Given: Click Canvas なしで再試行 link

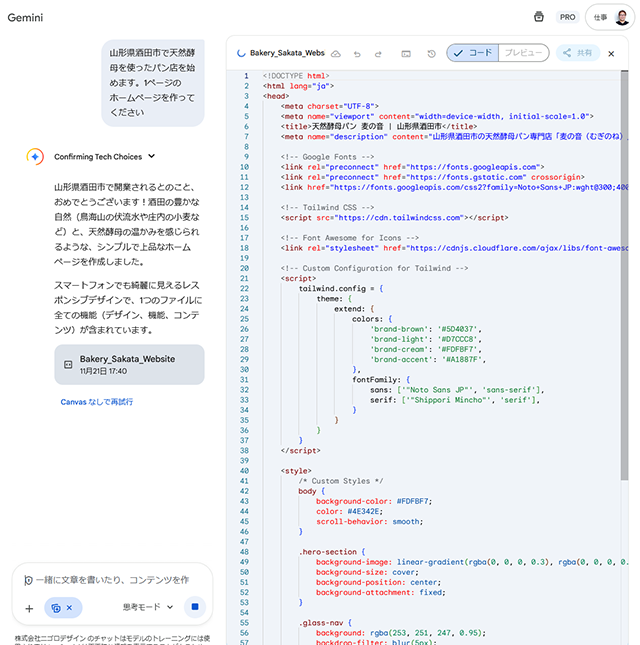Looking at the screenshot, I should click(x=97, y=402).
